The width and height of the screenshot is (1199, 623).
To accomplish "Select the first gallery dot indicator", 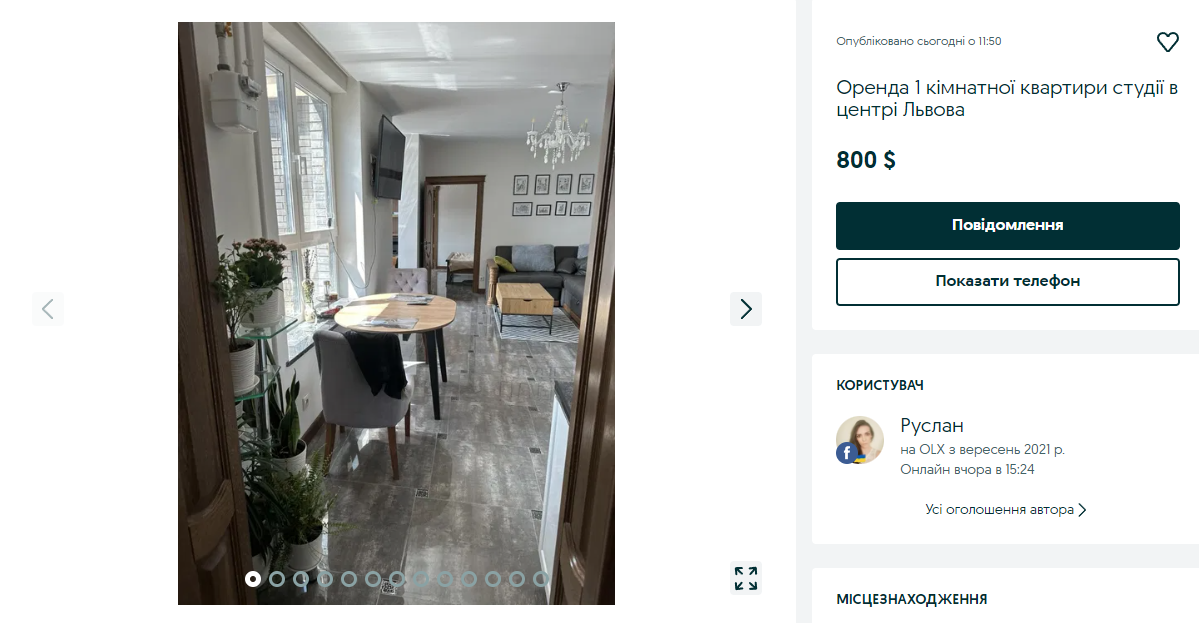I will (x=253, y=579).
